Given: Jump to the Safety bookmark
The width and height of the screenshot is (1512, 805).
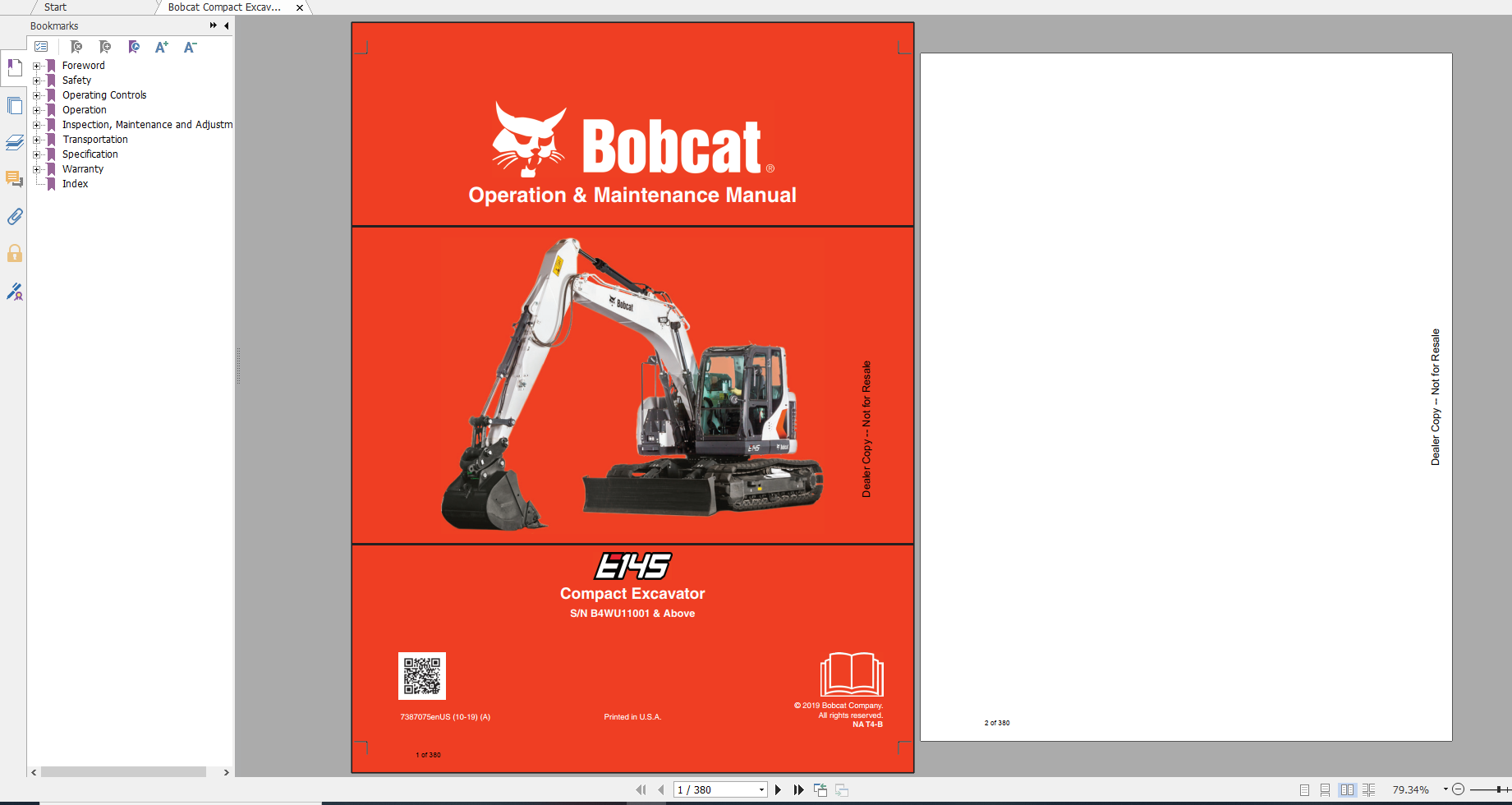Looking at the screenshot, I should (x=76, y=80).
